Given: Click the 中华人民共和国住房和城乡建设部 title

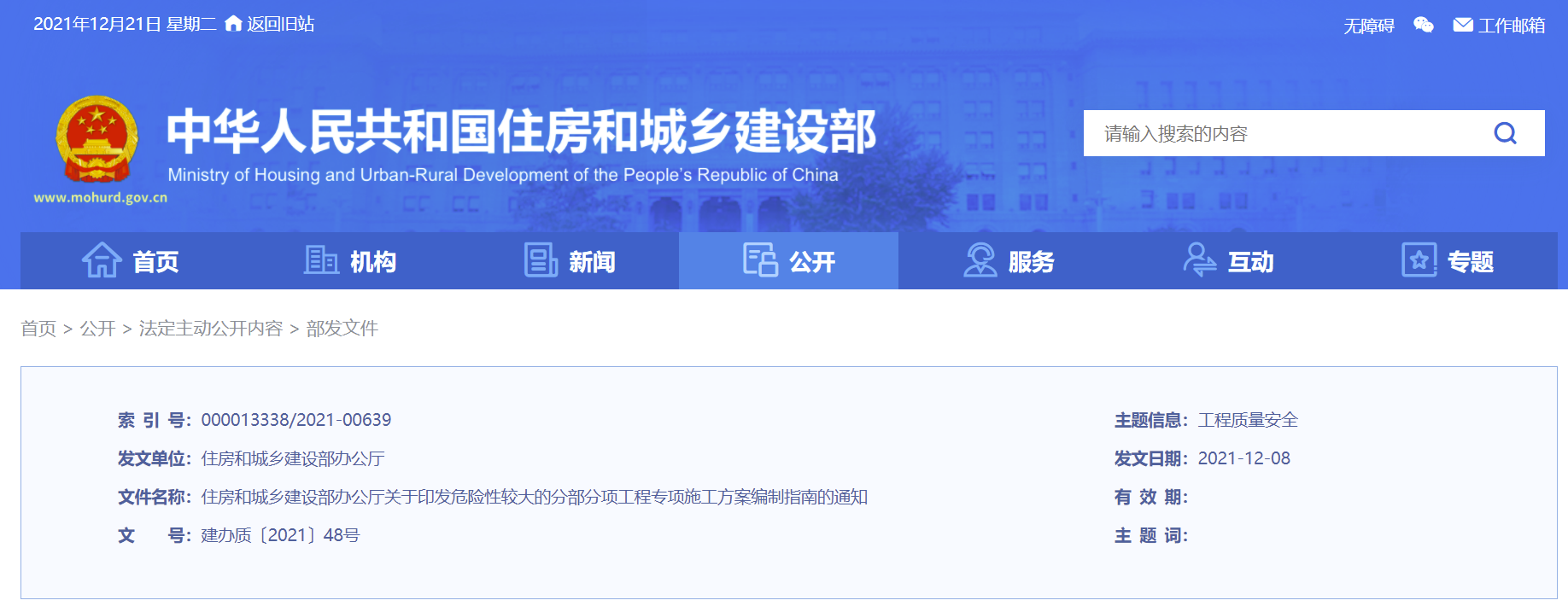Looking at the screenshot, I should pos(522,131).
